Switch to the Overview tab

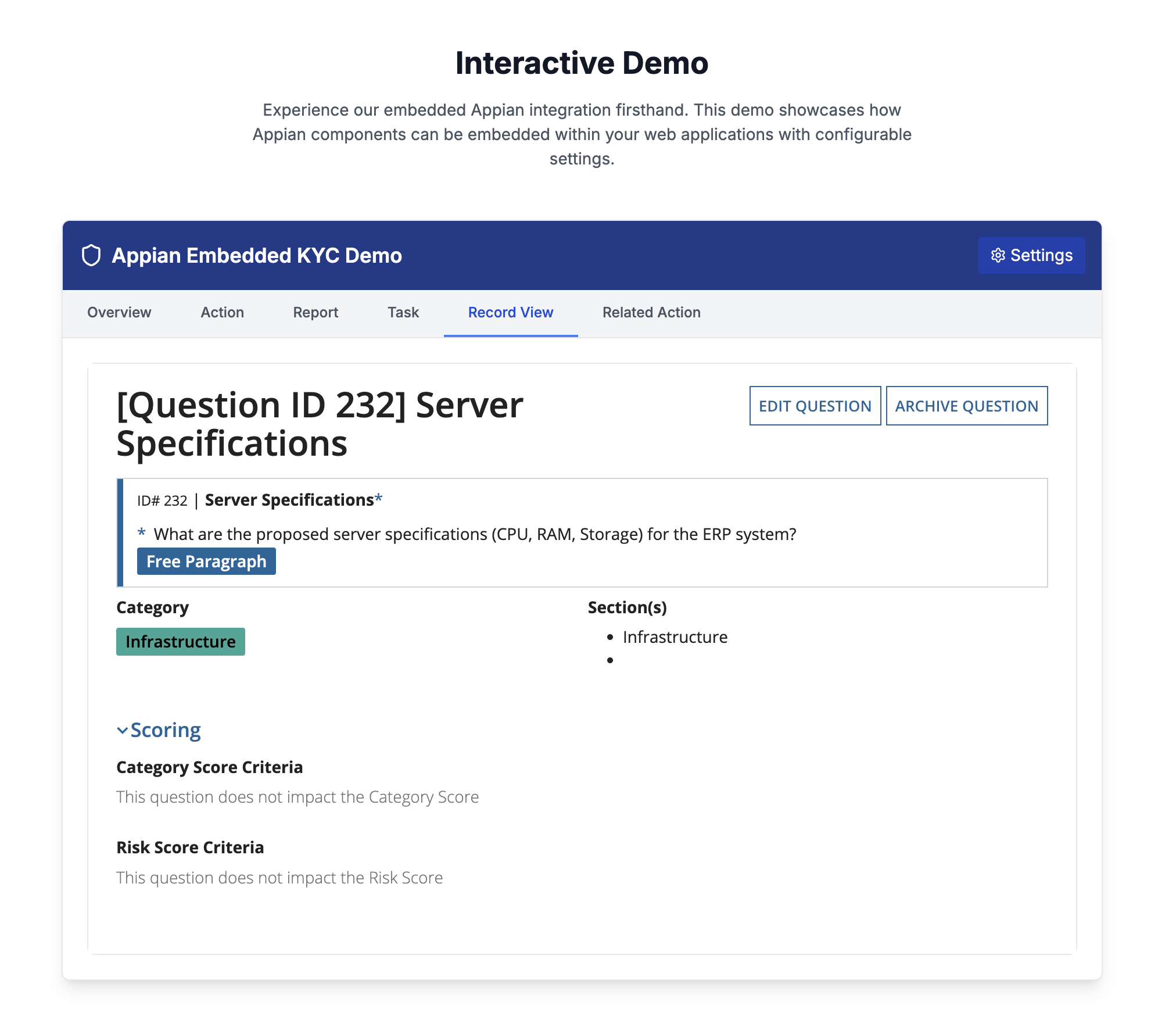(119, 313)
